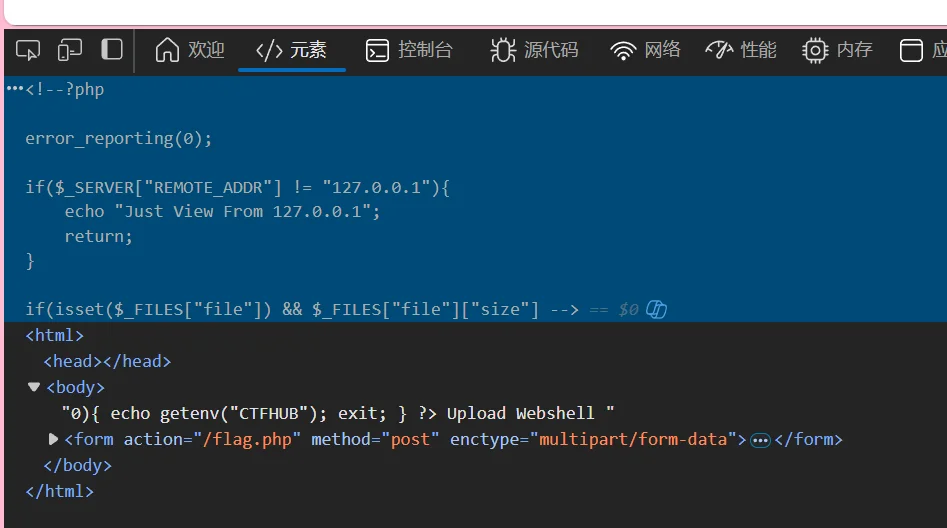Select the opening html tag node

pyautogui.click(x=55, y=336)
